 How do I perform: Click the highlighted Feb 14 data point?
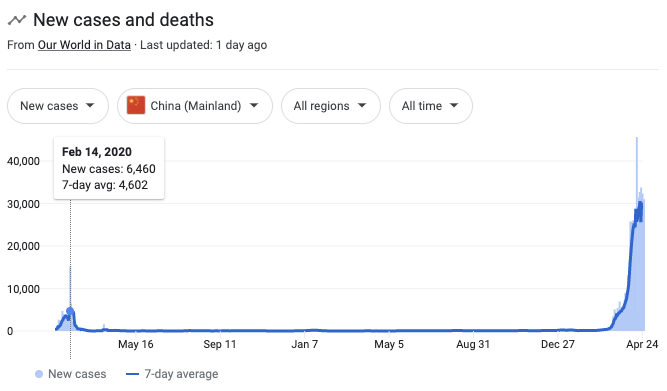coord(70,311)
